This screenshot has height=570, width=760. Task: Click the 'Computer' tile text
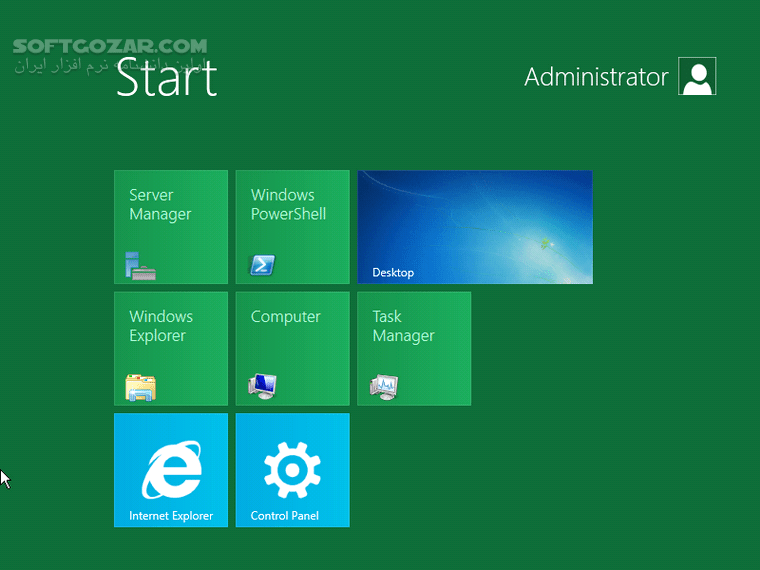(286, 317)
